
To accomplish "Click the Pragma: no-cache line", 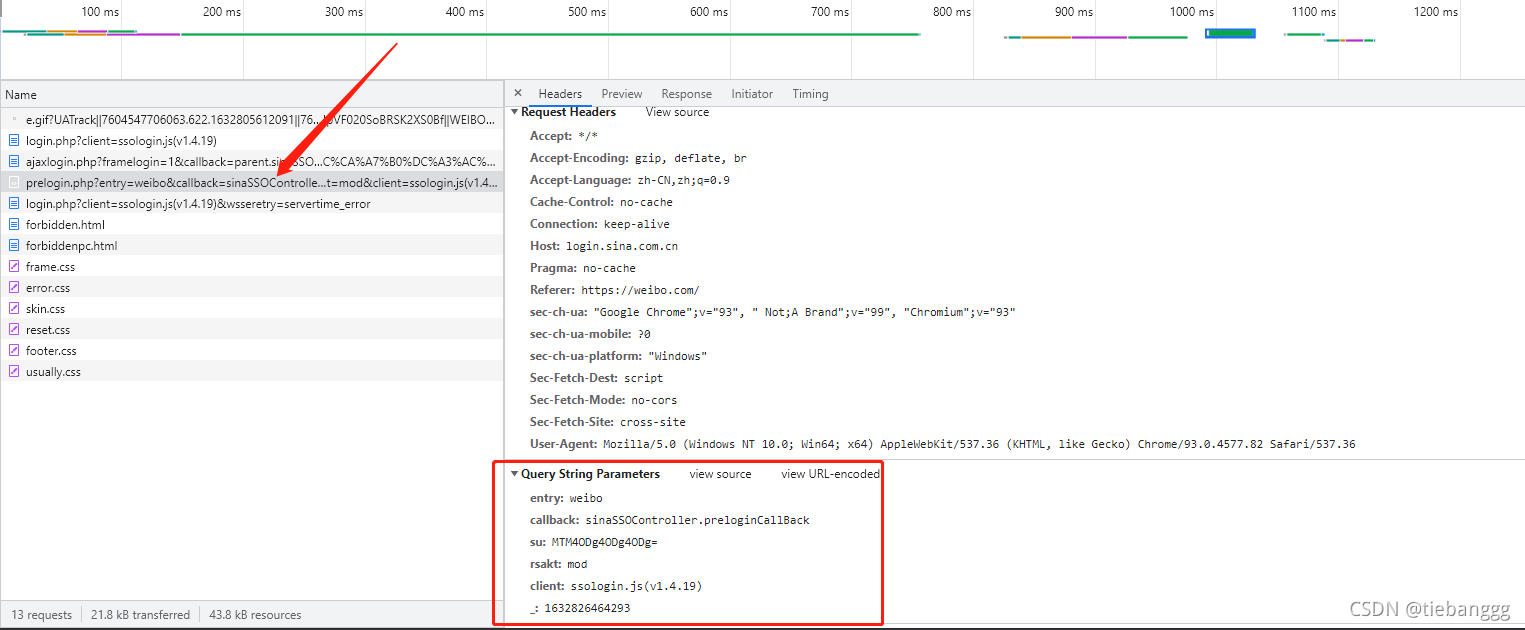I will point(582,268).
